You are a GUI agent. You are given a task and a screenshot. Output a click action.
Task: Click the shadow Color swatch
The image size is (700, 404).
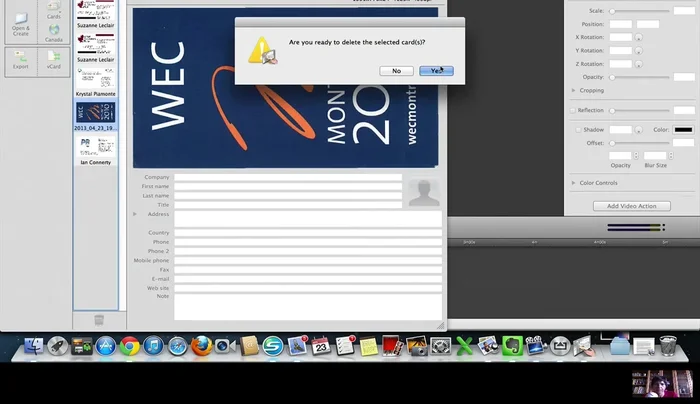pos(683,129)
